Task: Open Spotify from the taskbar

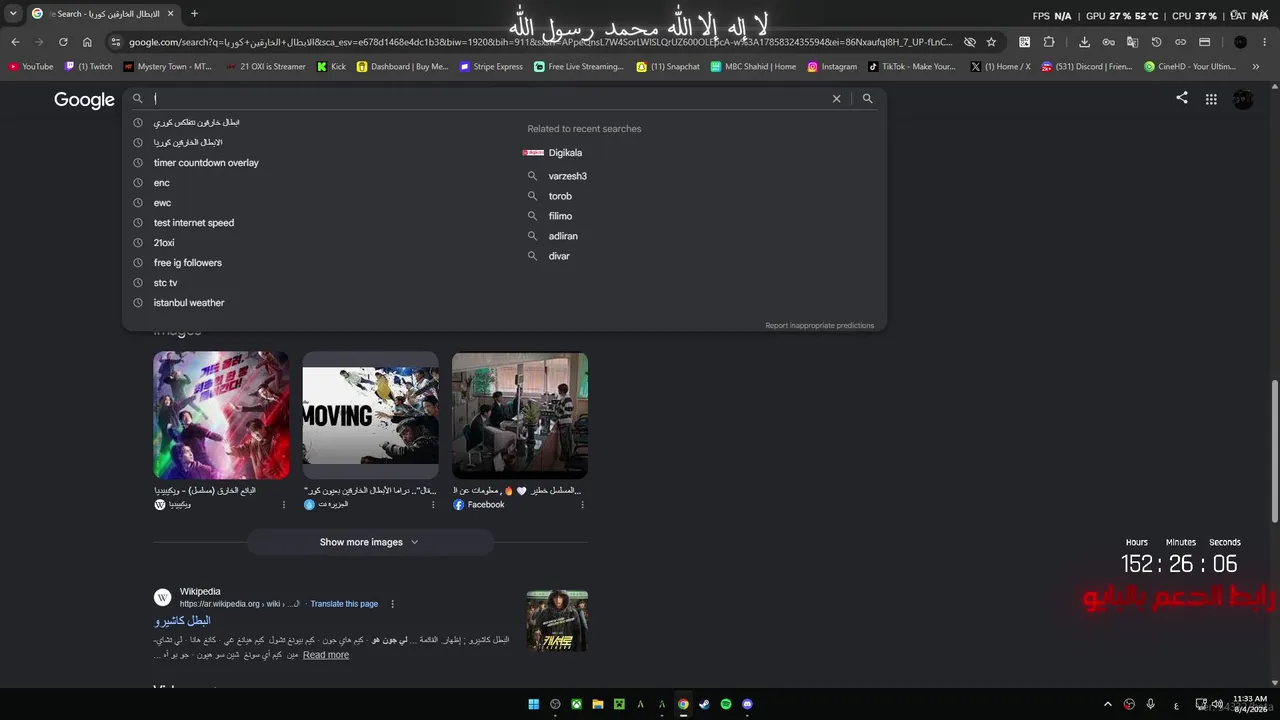Action: 726,704
